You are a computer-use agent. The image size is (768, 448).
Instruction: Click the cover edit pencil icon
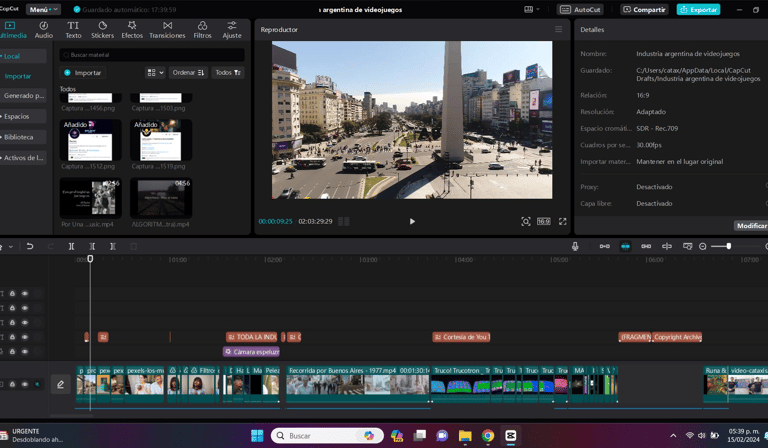(x=61, y=384)
